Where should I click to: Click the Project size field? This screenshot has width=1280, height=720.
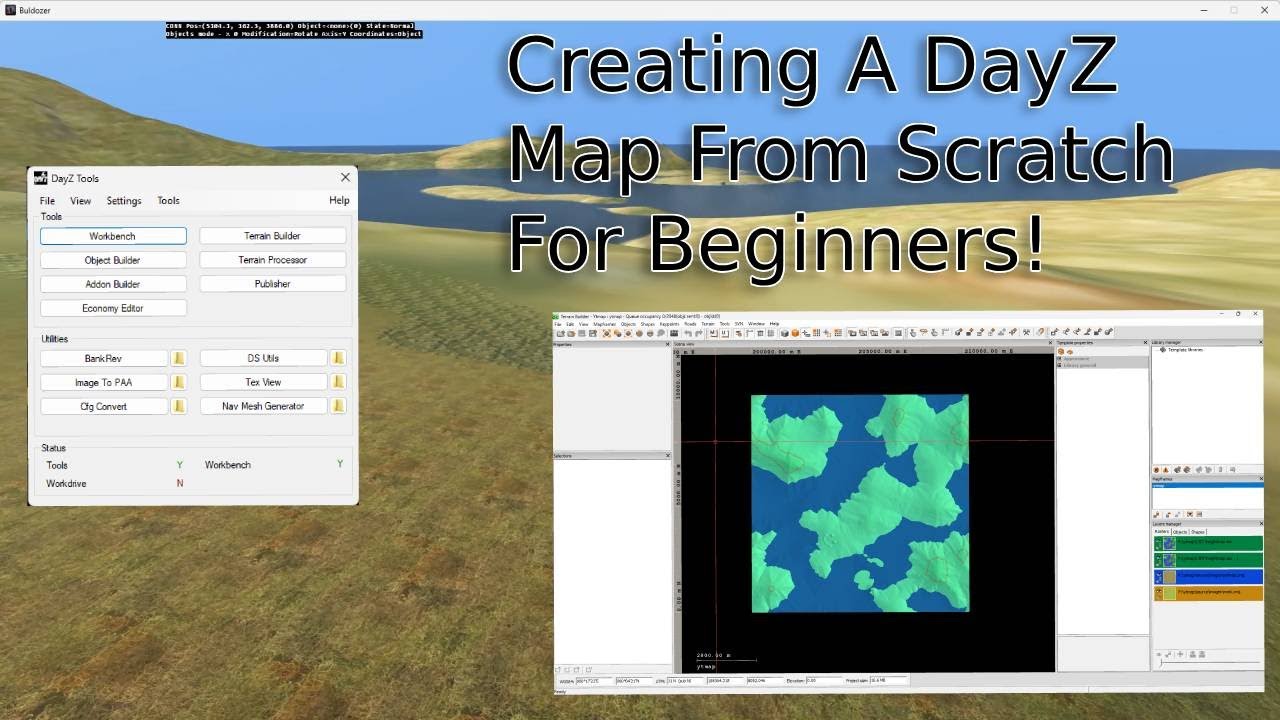pyautogui.click(x=889, y=680)
